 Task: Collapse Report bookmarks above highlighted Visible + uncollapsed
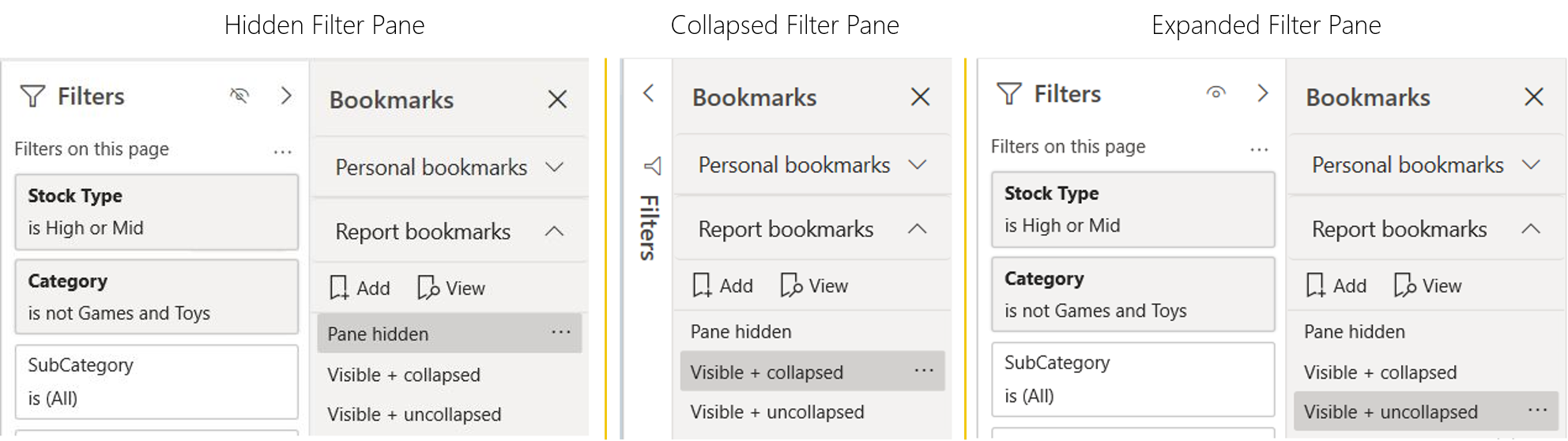click(1530, 229)
